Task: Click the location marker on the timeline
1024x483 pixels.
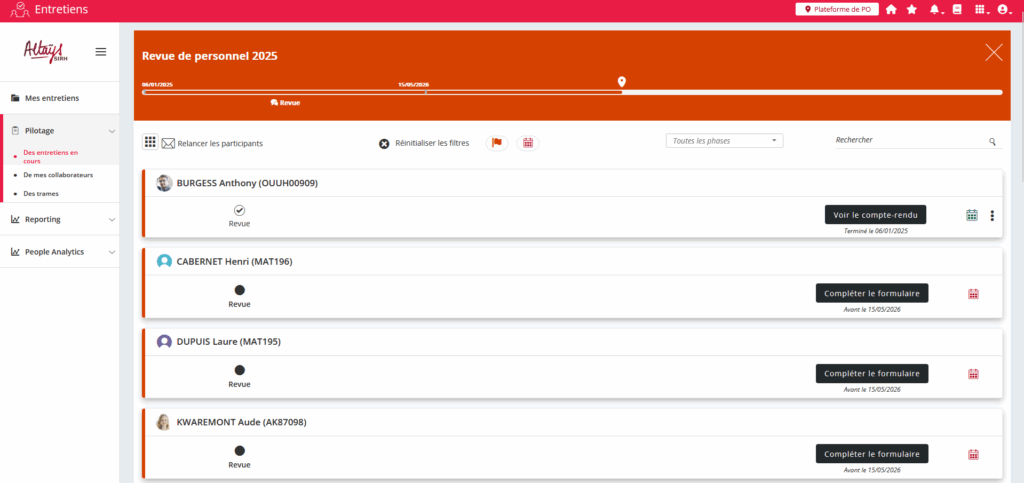Action: [x=622, y=81]
